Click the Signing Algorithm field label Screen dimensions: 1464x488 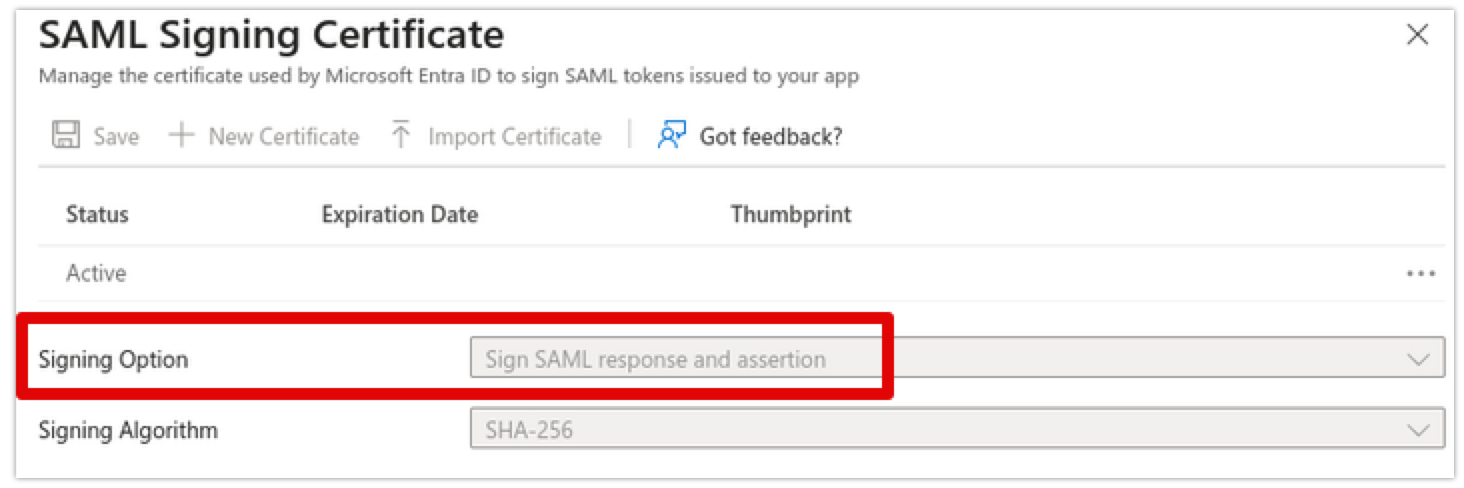128,431
